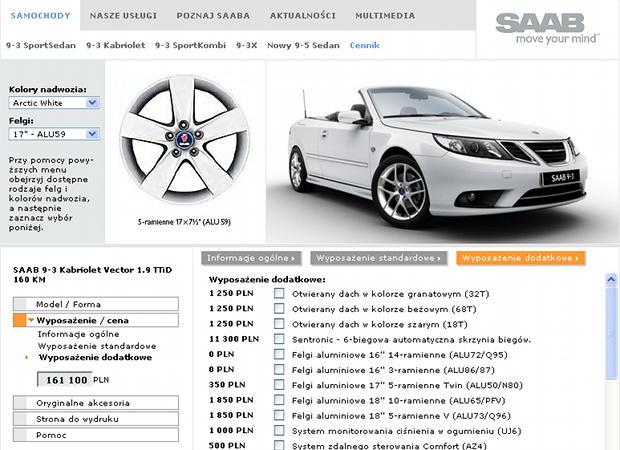Click the 5-spoke ALU59 wheel image
This screenshot has width=620, height=450.
pyautogui.click(x=185, y=140)
